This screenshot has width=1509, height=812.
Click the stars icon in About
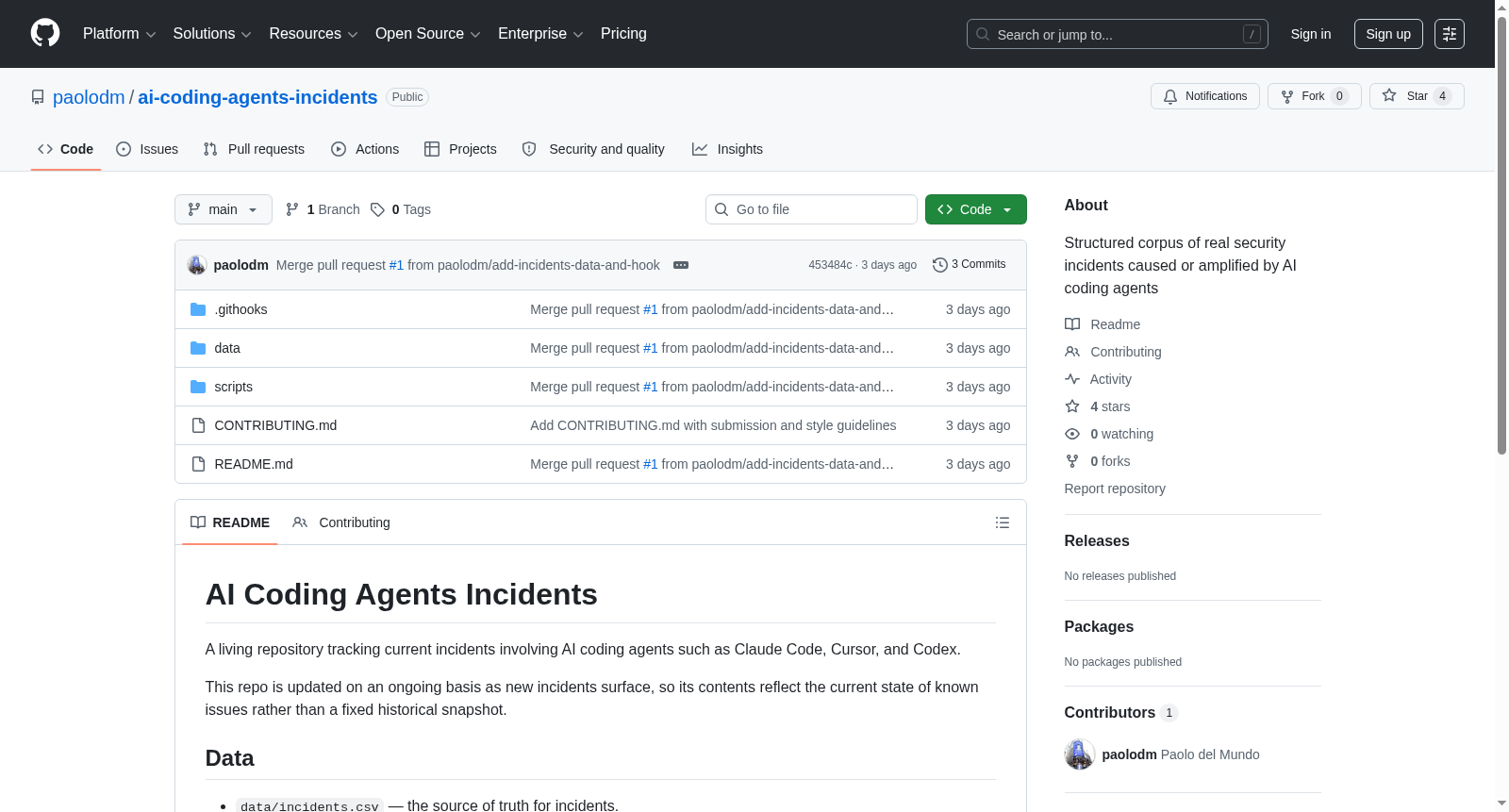point(1072,406)
